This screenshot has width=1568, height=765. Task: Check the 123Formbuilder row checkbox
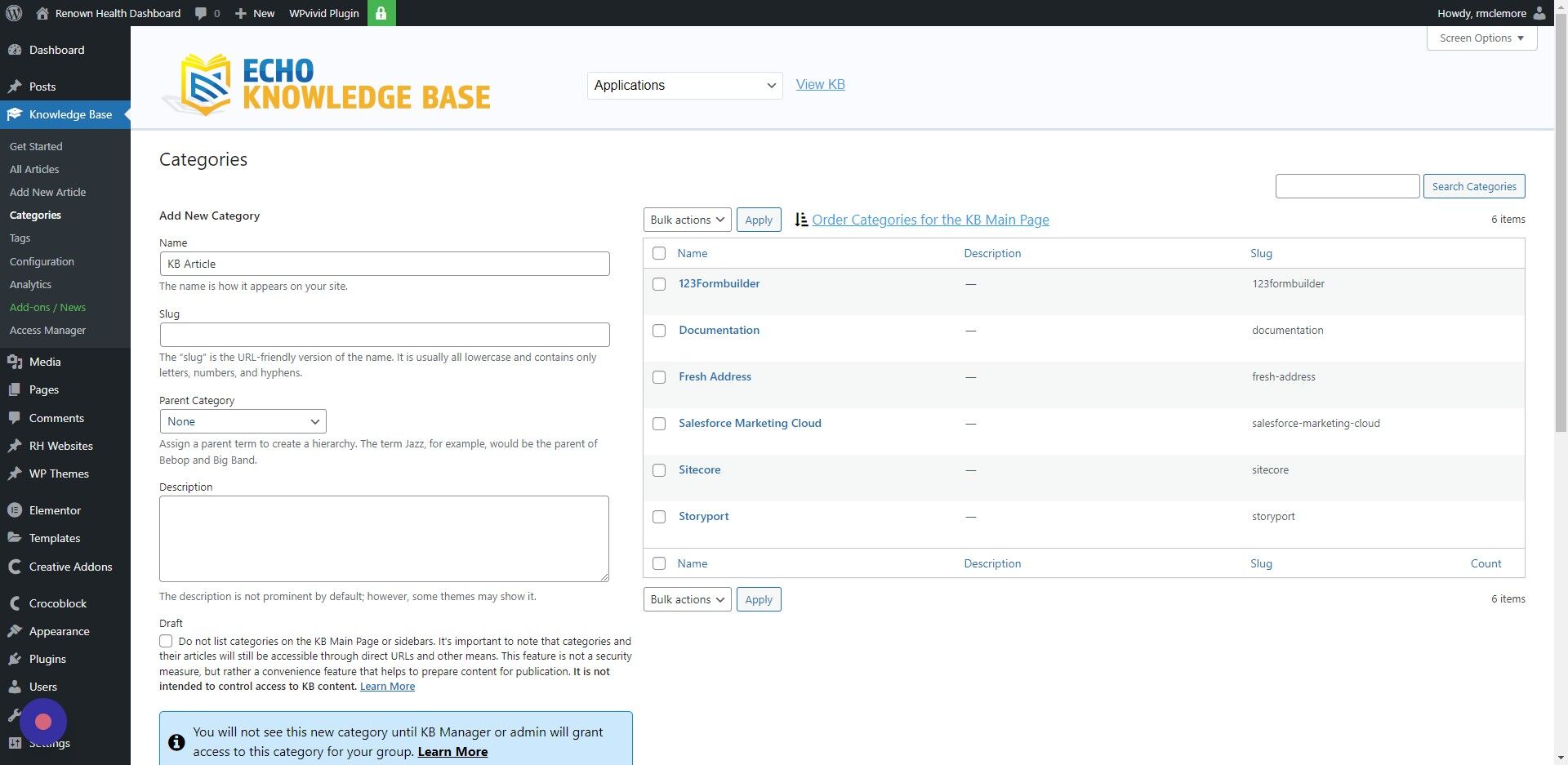(659, 284)
